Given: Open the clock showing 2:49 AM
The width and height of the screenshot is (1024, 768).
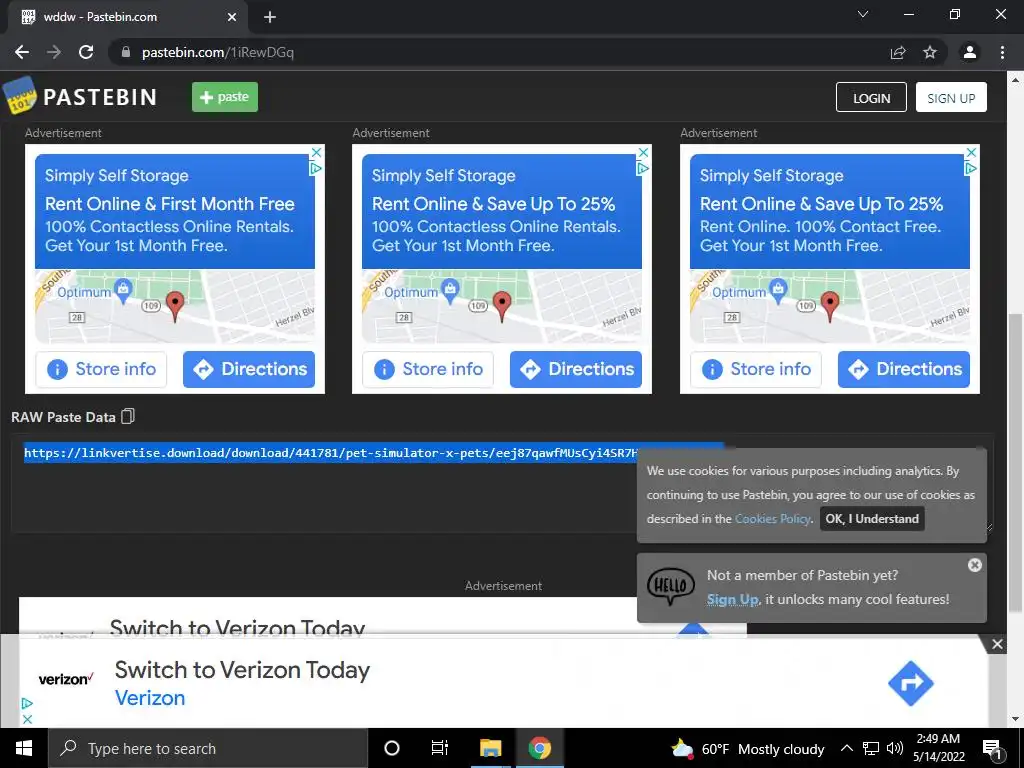Looking at the screenshot, I should [x=938, y=748].
